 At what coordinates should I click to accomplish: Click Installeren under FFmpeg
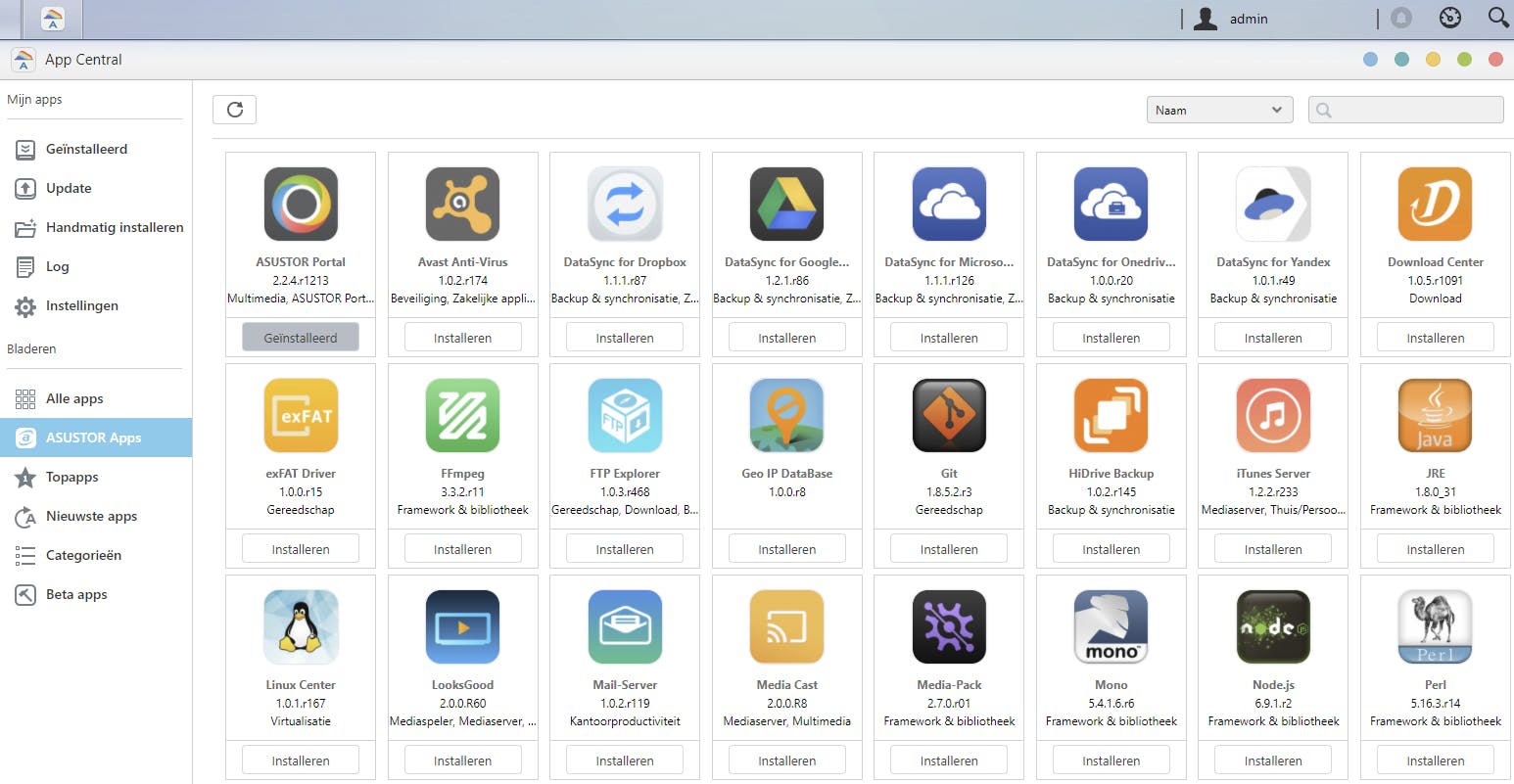pyautogui.click(x=463, y=549)
